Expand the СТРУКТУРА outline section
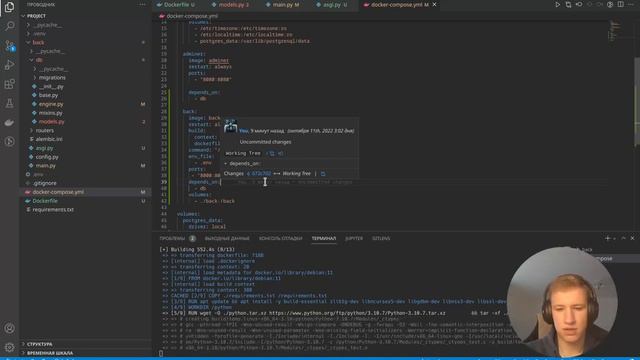Viewport: 640px width, 360px height. click(39, 344)
